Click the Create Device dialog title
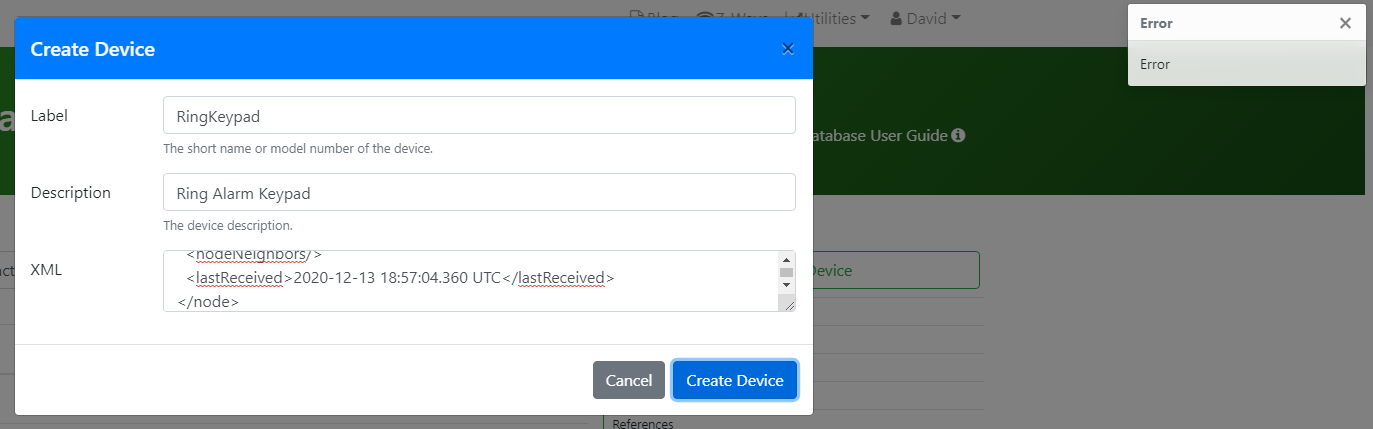Image resolution: width=1373 pixels, height=429 pixels. point(93,49)
